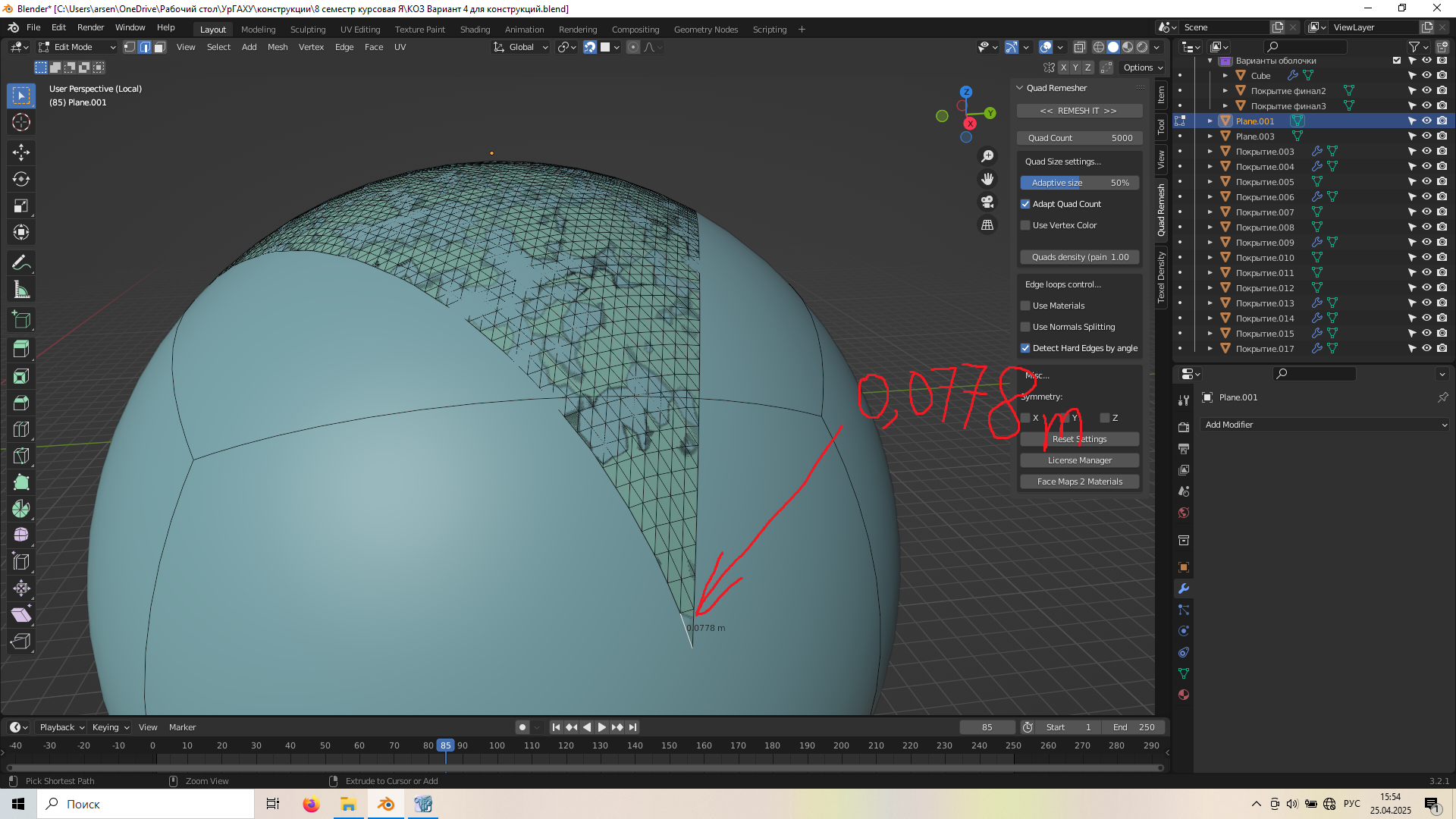Switch perspective/orthographic grid icon

pos(987,225)
